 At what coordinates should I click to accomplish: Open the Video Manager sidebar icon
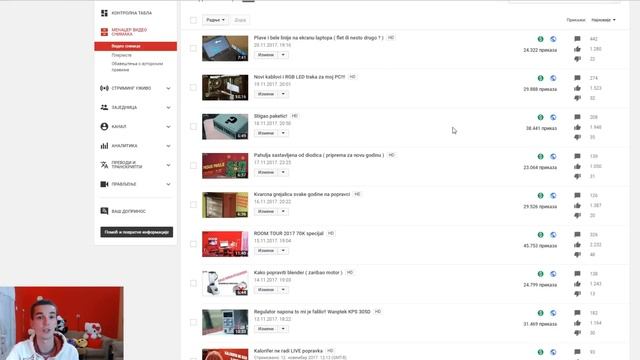pyautogui.click(x=104, y=31)
